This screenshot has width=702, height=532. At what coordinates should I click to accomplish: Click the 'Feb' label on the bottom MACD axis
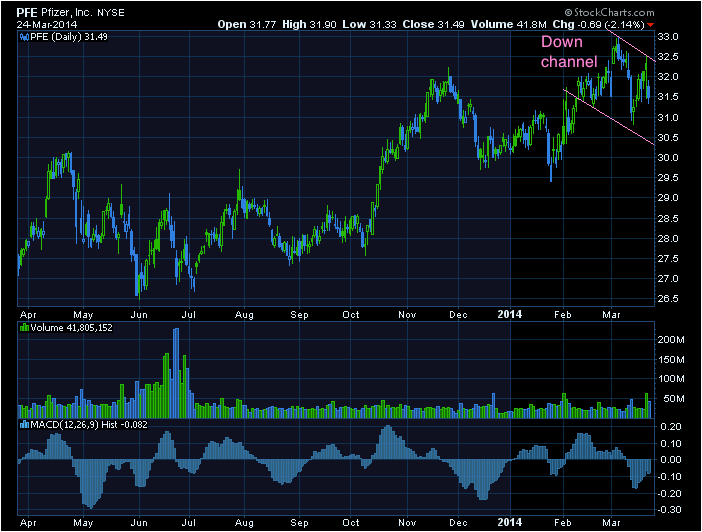(563, 523)
